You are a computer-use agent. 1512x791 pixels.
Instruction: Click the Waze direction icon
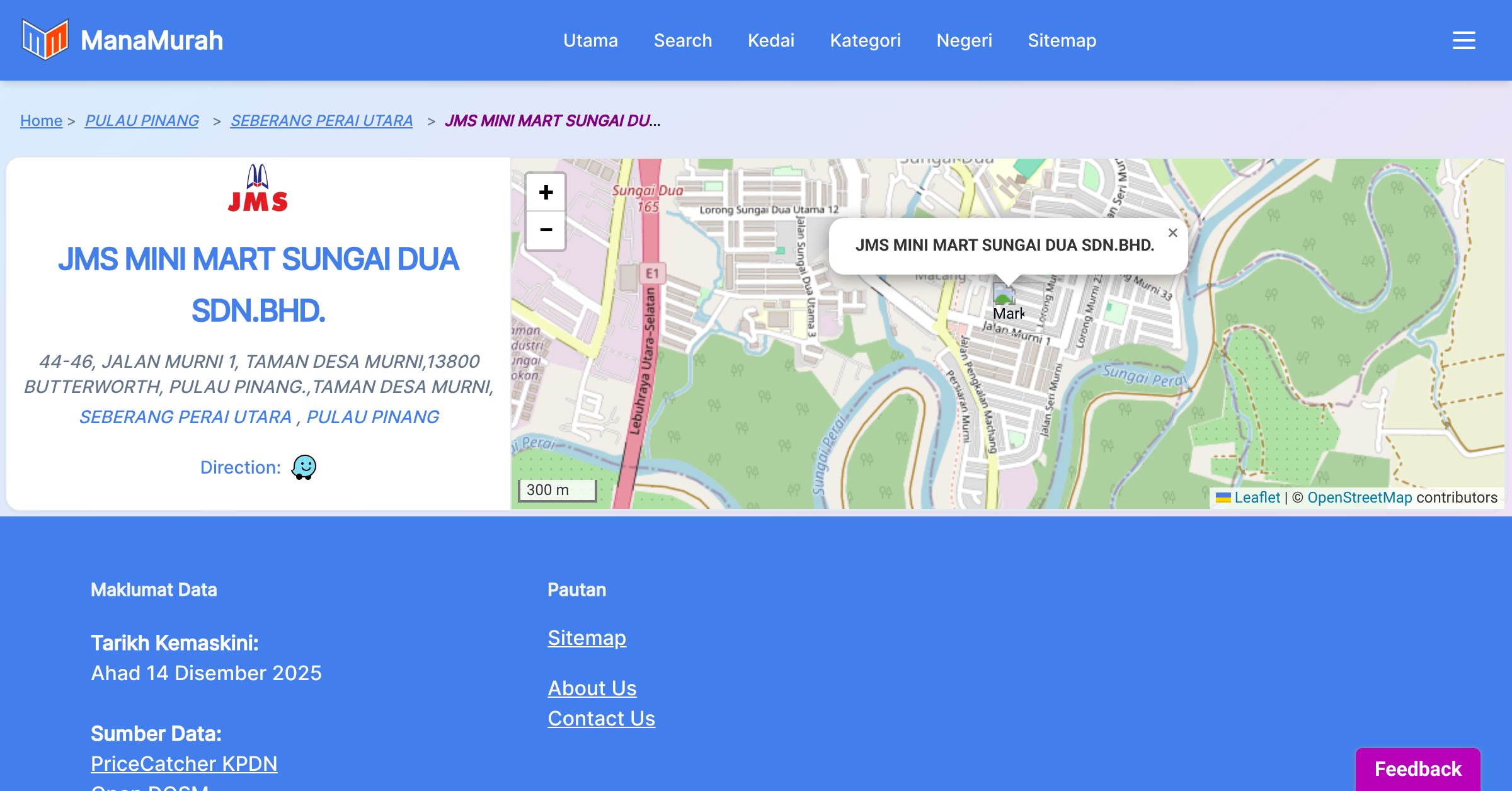point(304,467)
